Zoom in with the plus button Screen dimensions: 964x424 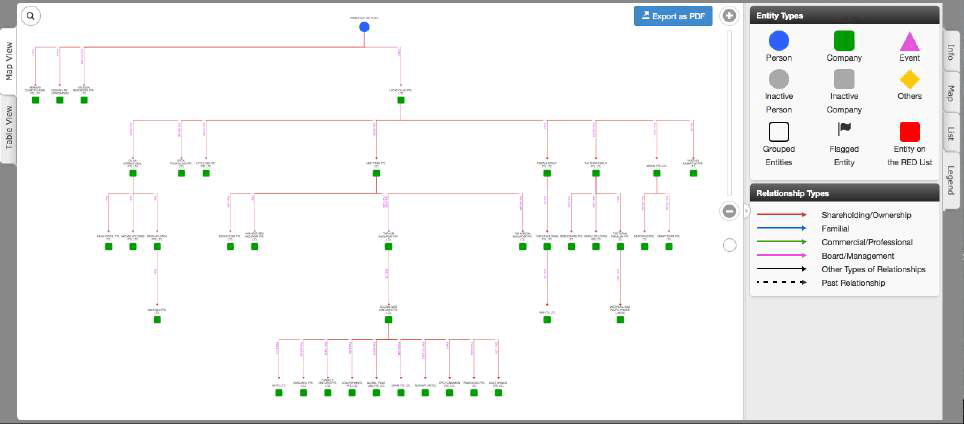[729, 16]
